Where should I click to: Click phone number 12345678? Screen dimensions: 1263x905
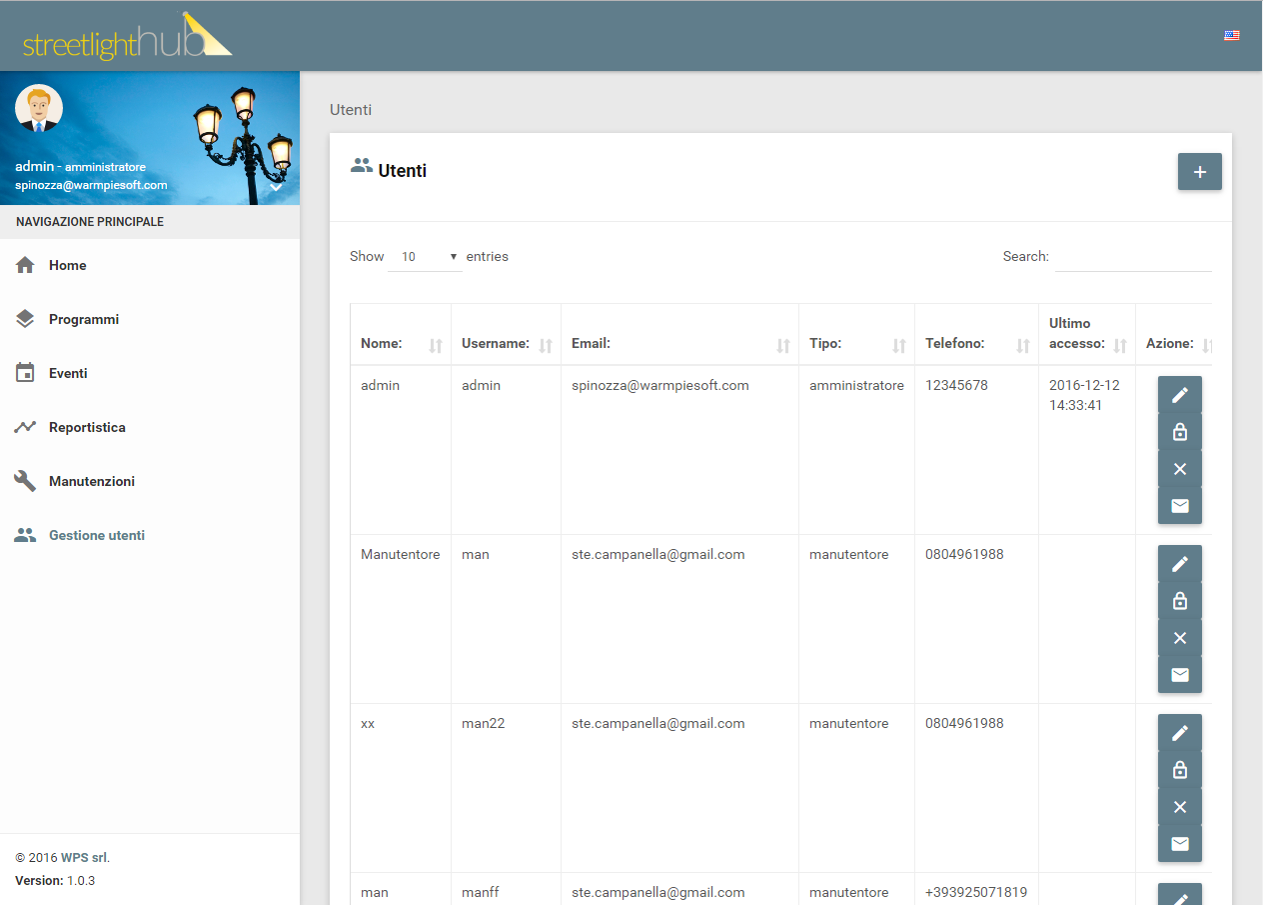[x=956, y=385]
